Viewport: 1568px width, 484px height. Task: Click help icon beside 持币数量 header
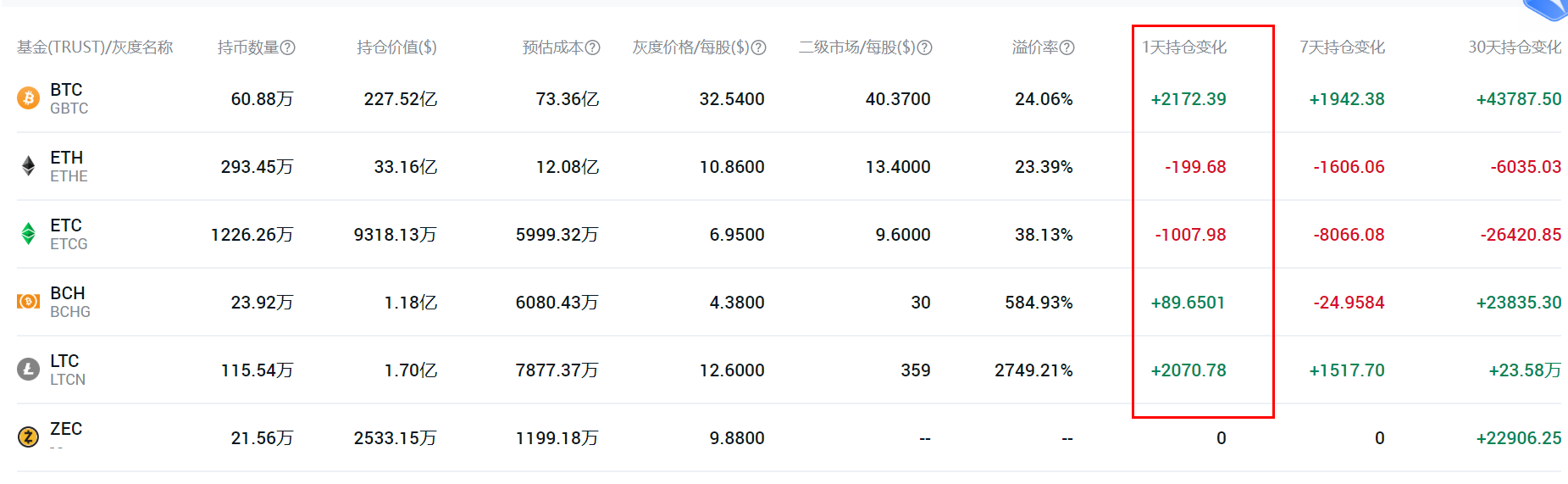288,47
